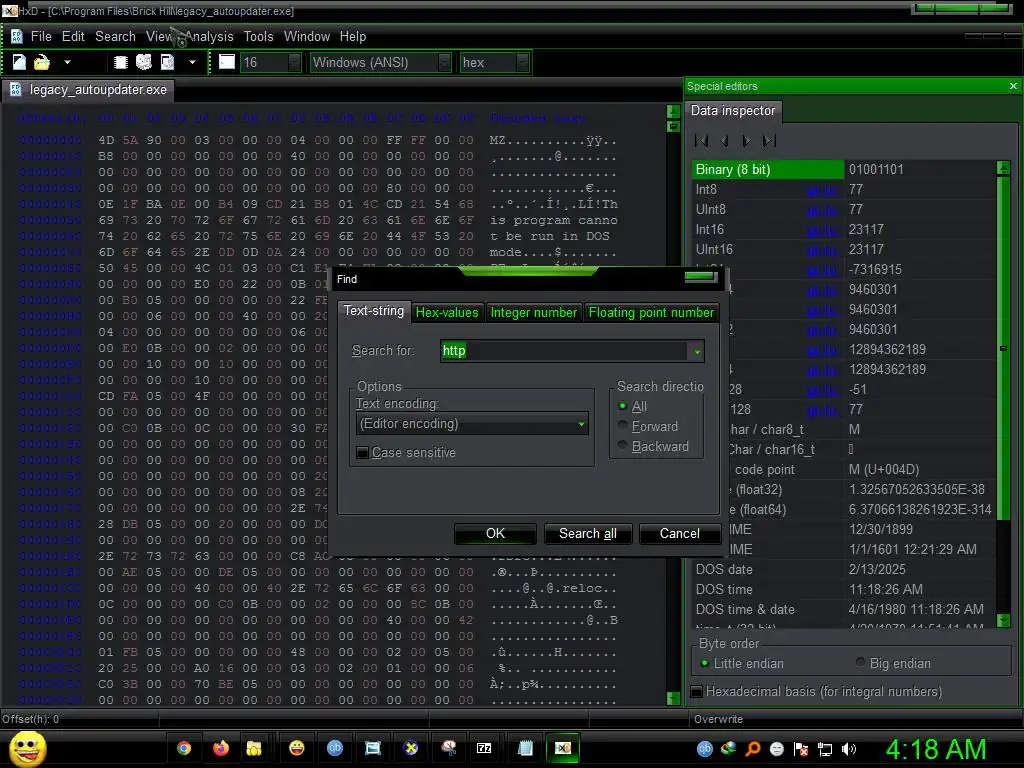Click OK in the Find dialog
Viewport: 1024px width, 768px height.
[495, 534]
